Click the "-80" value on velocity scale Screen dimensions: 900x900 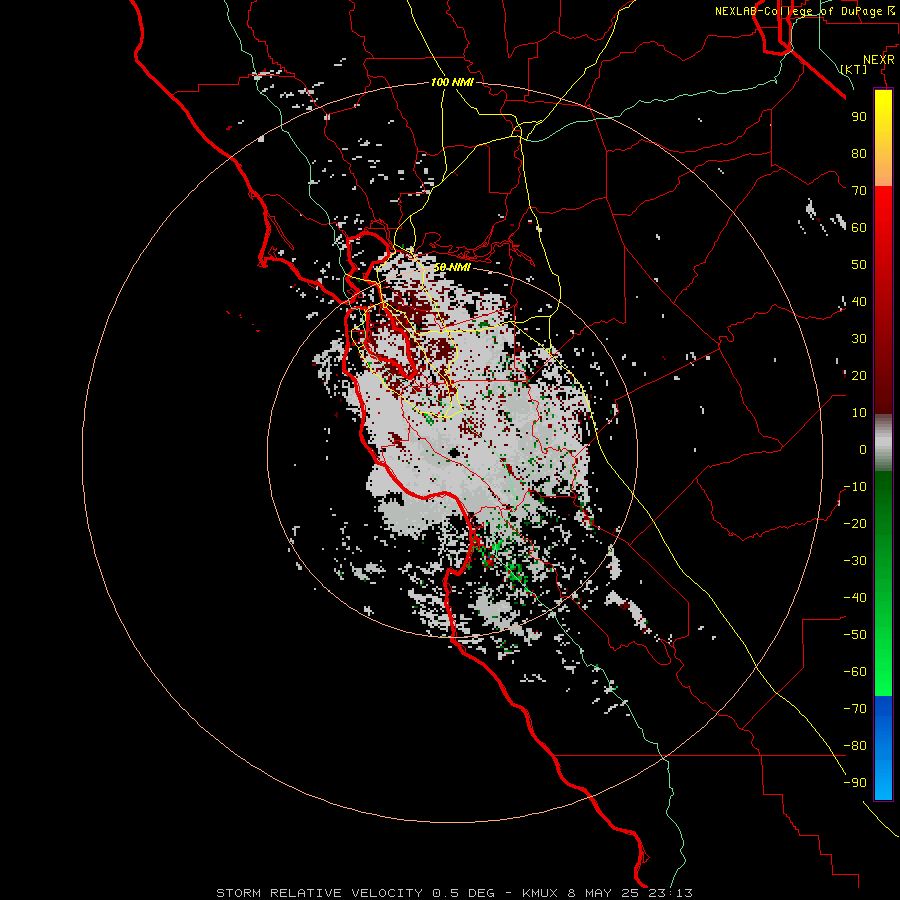[855, 746]
